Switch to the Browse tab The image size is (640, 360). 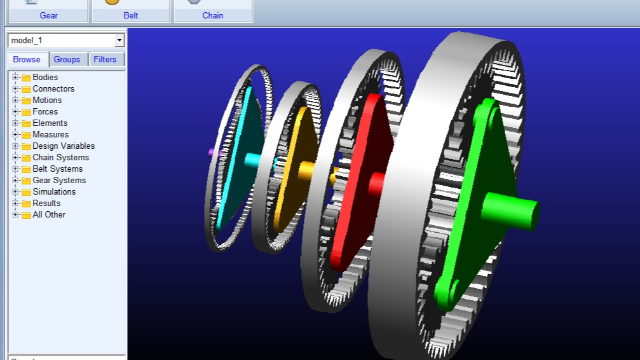(27, 60)
